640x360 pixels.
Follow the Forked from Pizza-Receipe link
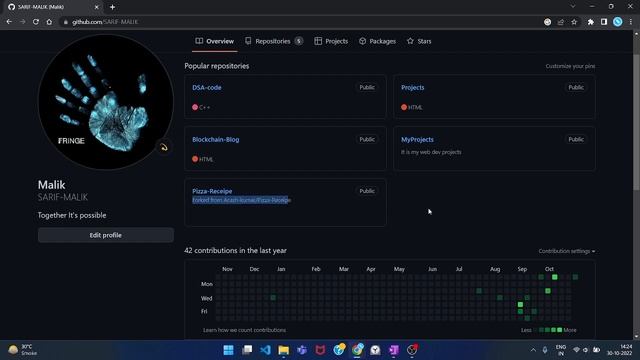[x=242, y=200]
